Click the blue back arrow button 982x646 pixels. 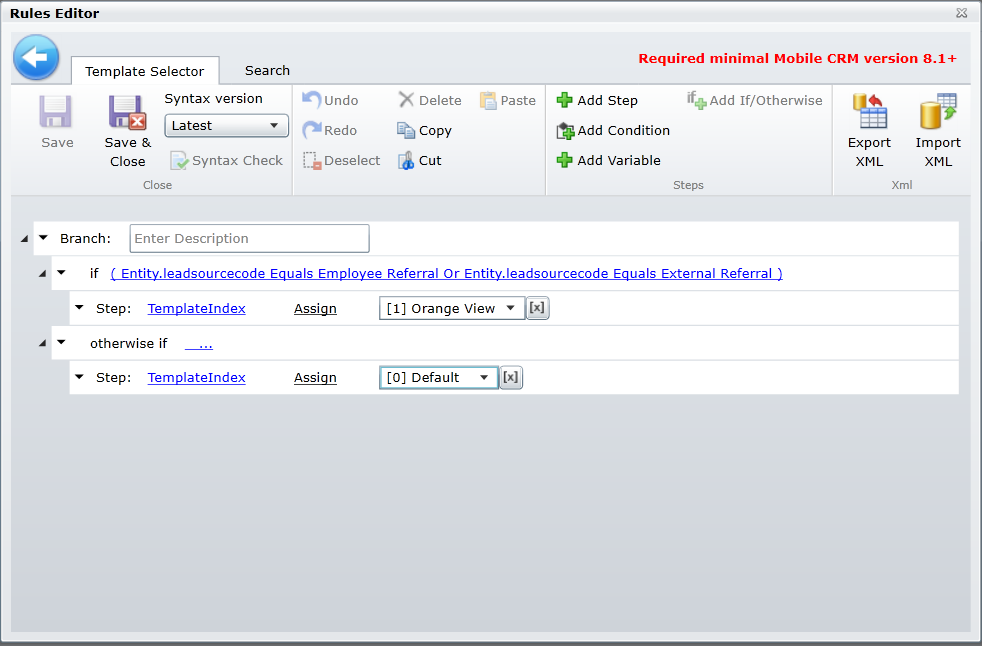tap(36, 58)
